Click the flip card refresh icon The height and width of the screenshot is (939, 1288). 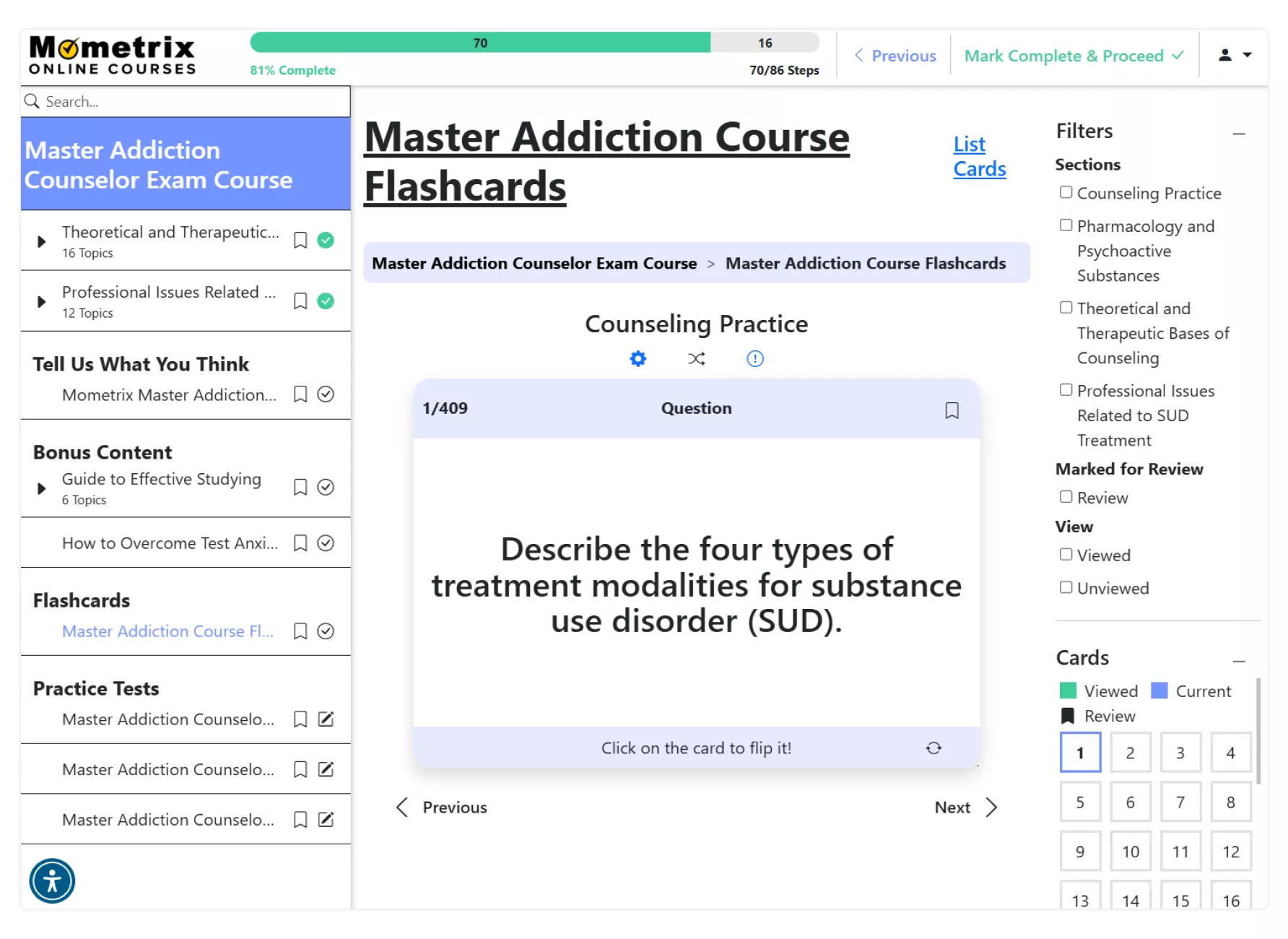pyautogui.click(x=934, y=748)
